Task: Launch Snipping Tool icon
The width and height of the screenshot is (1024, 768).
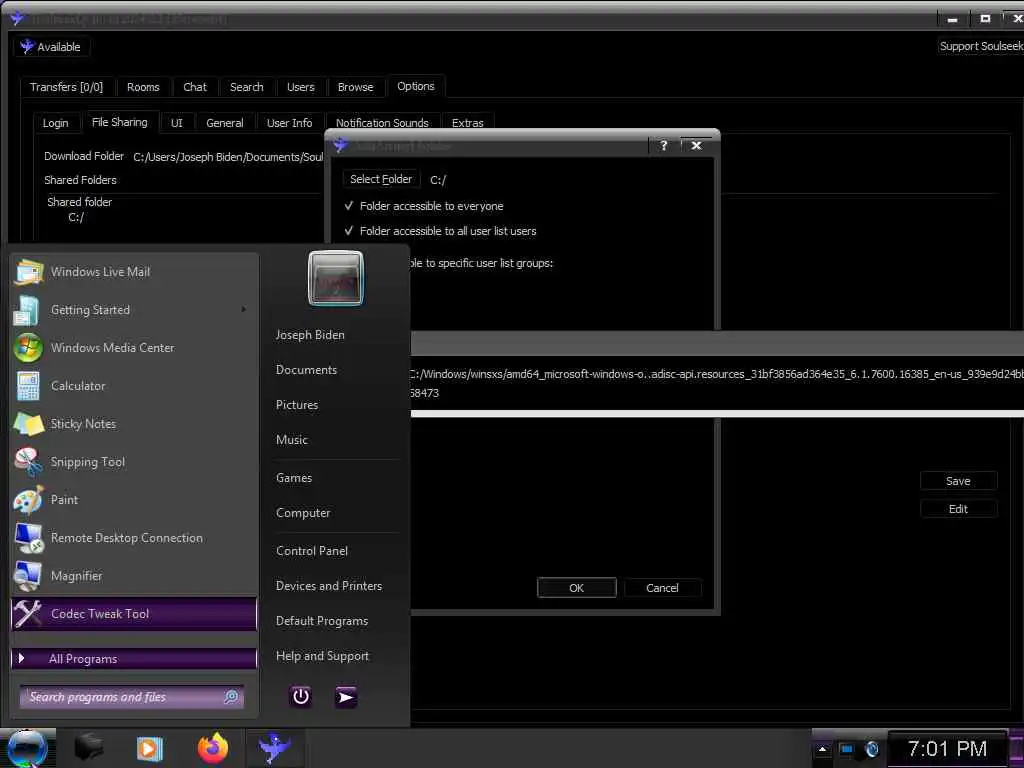Action: pyautogui.click(x=28, y=462)
